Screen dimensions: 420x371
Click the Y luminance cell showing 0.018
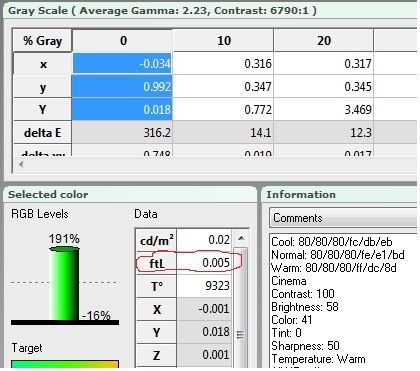click(x=122, y=109)
